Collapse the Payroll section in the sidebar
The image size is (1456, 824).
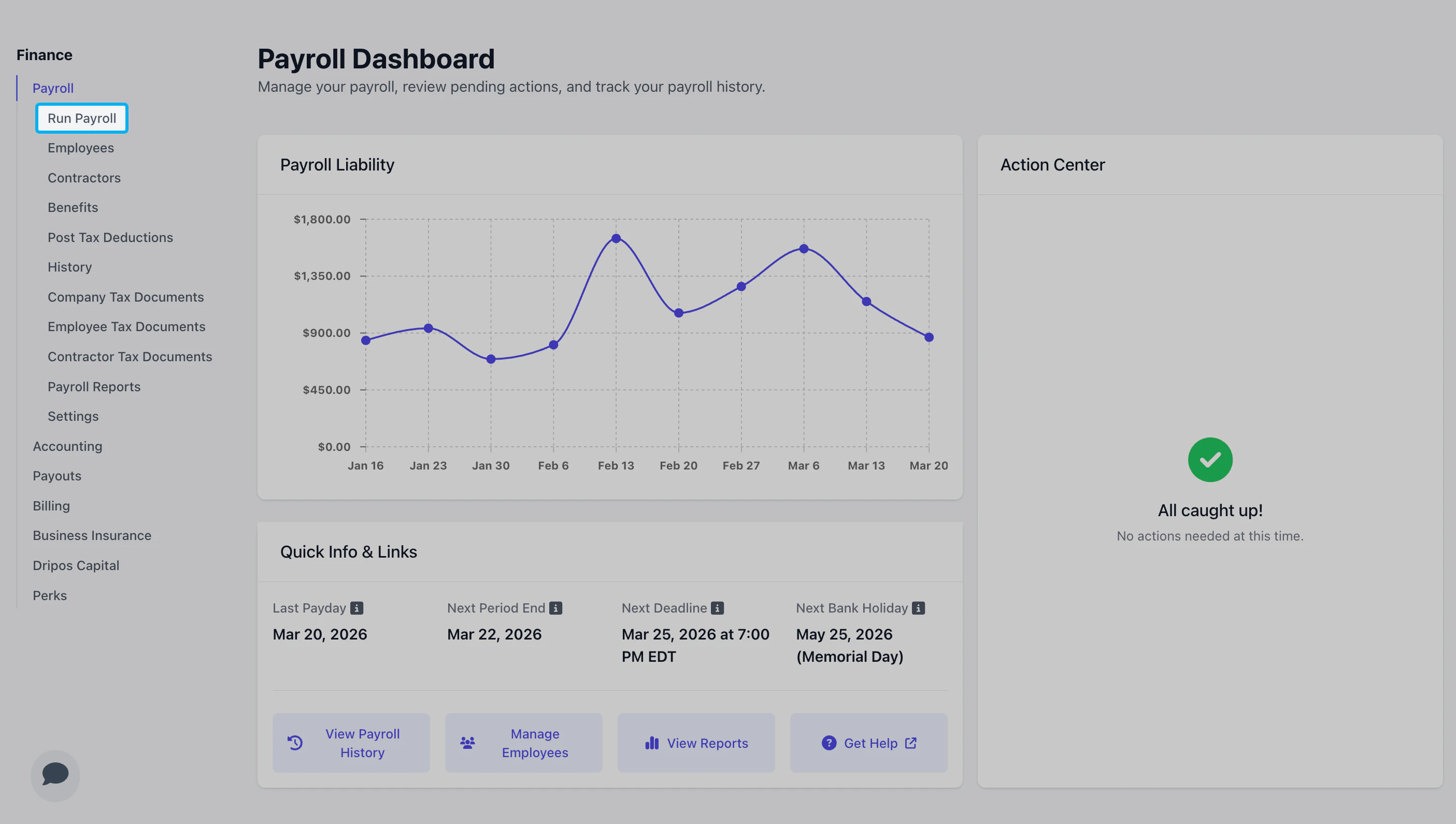53,88
